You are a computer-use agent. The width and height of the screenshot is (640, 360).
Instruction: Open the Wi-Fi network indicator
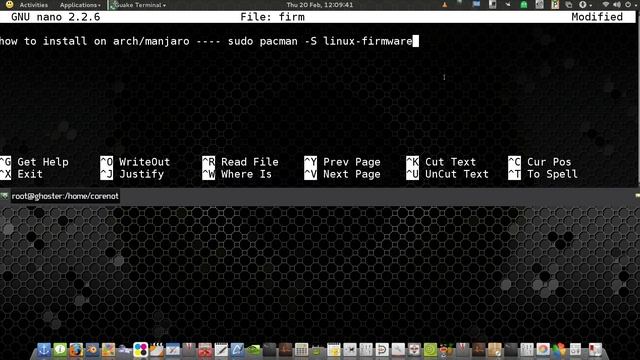(x=606, y=5)
